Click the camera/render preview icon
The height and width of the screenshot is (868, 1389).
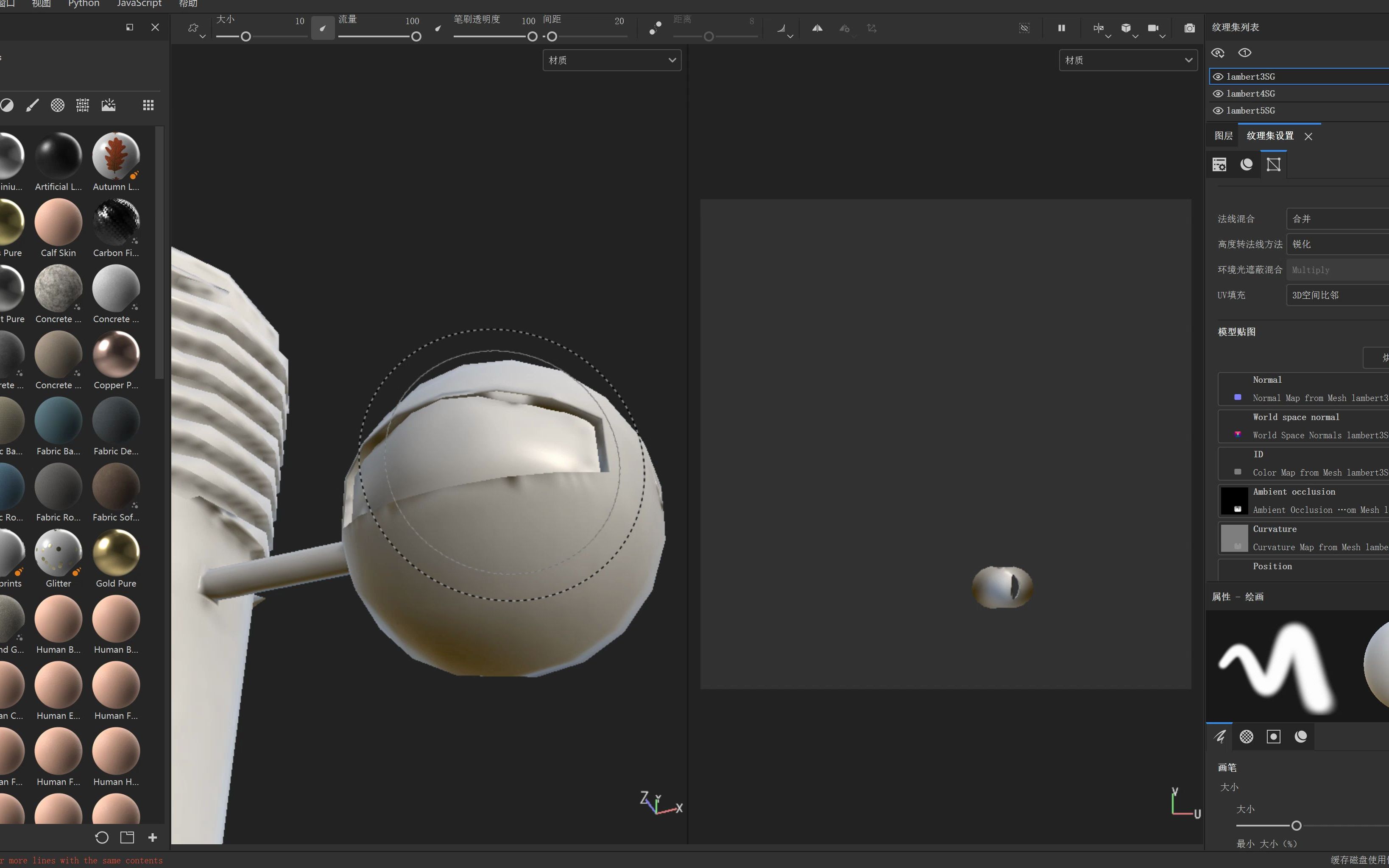1190,27
